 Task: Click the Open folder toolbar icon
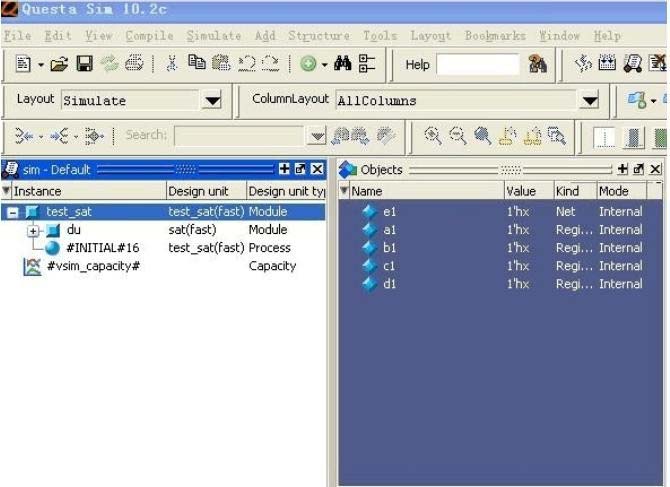[x=59, y=64]
